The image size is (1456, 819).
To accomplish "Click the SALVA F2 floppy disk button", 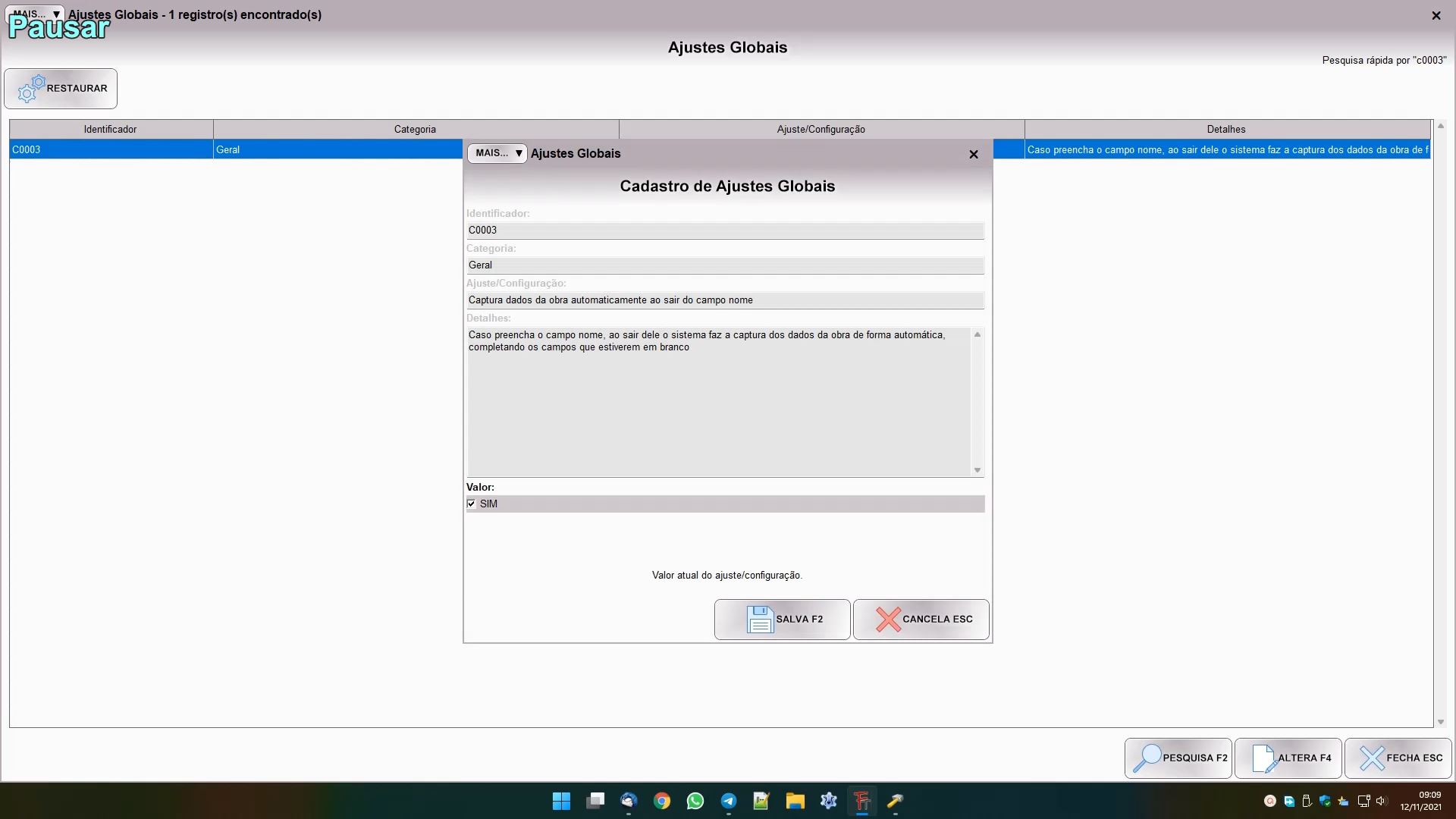I will point(782,620).
